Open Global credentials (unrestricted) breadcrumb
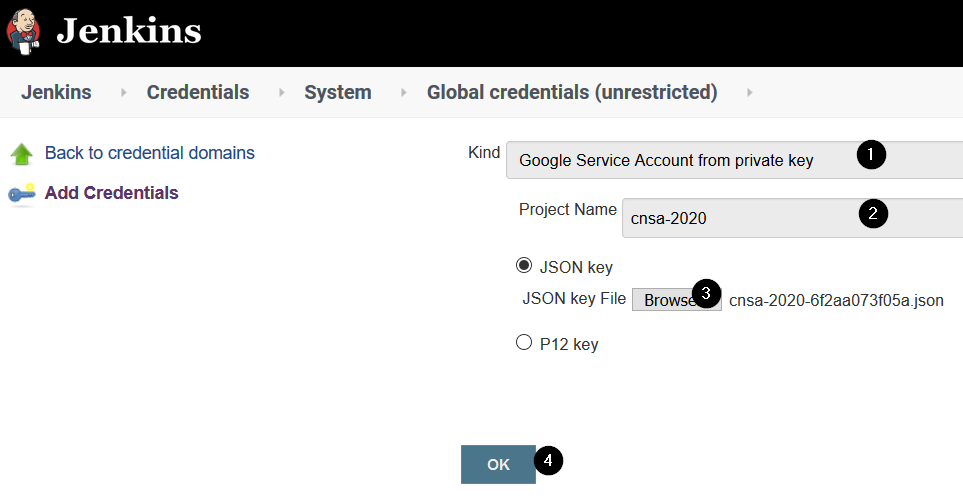Screen dimensions: 963x503 (x=572, y=92)
